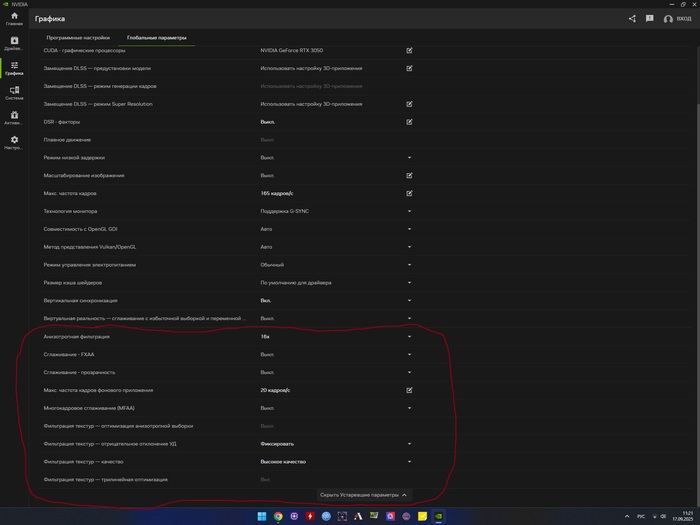Screen dimensions: 700x525
Task: Edit Макс. частота кадров setting
Action: [409, 193]
